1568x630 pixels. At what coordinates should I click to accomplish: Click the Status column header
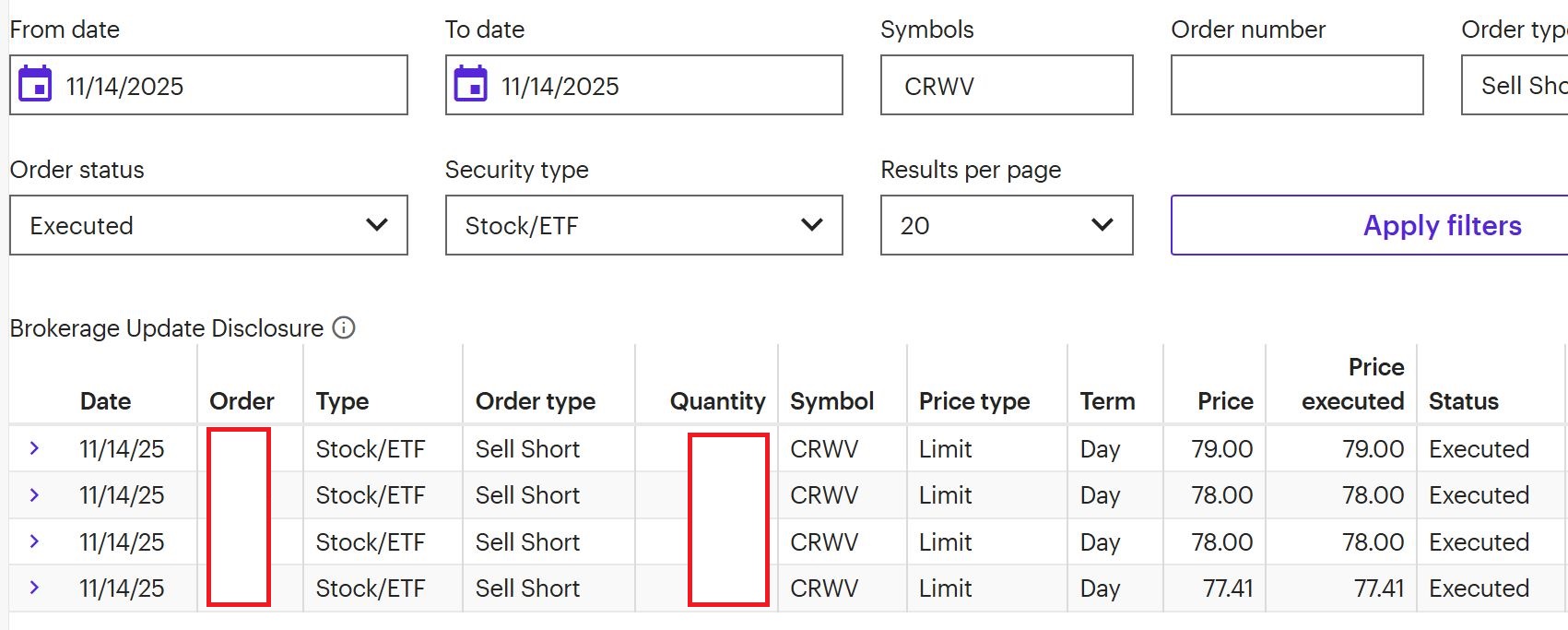pos(1463,401)
